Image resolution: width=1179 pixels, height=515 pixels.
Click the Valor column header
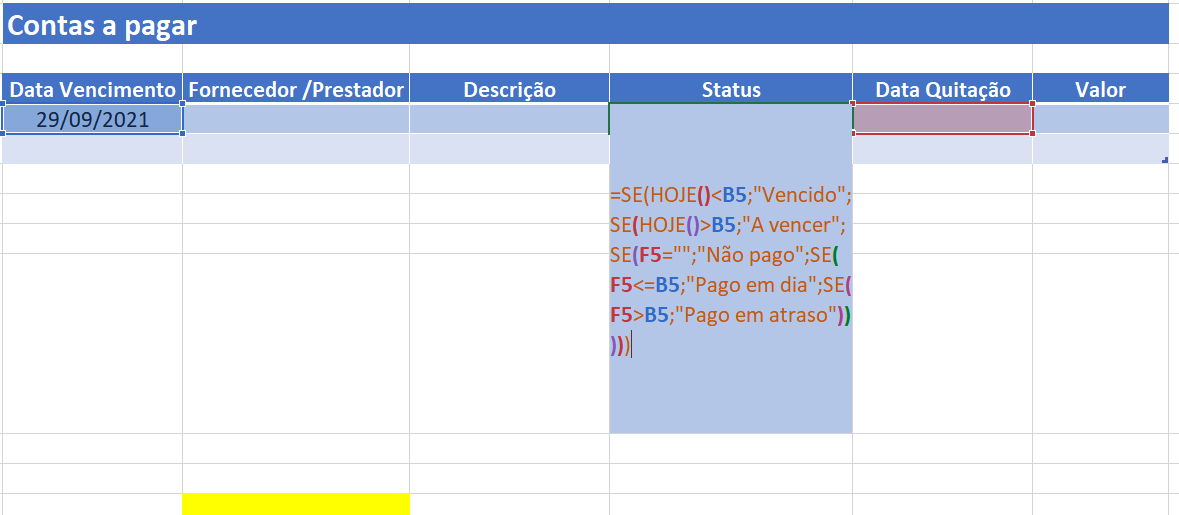coord(1101,89)
